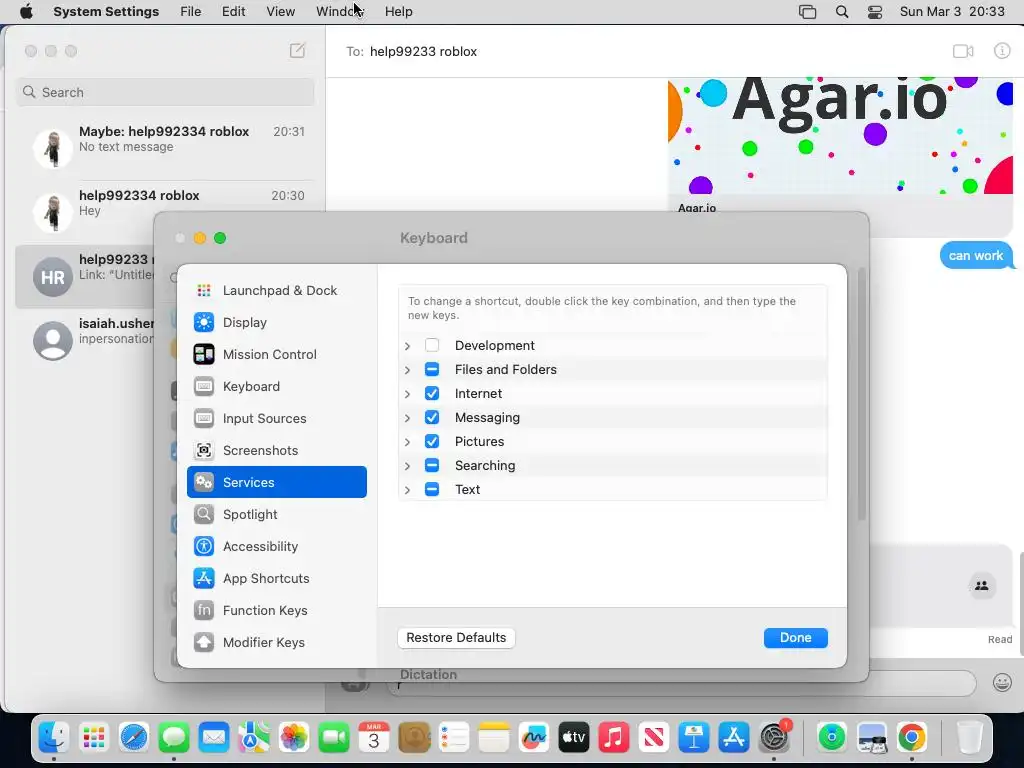Open the System Settings menu
Screen dimensions: 1024x768
[x=106, y=12]
